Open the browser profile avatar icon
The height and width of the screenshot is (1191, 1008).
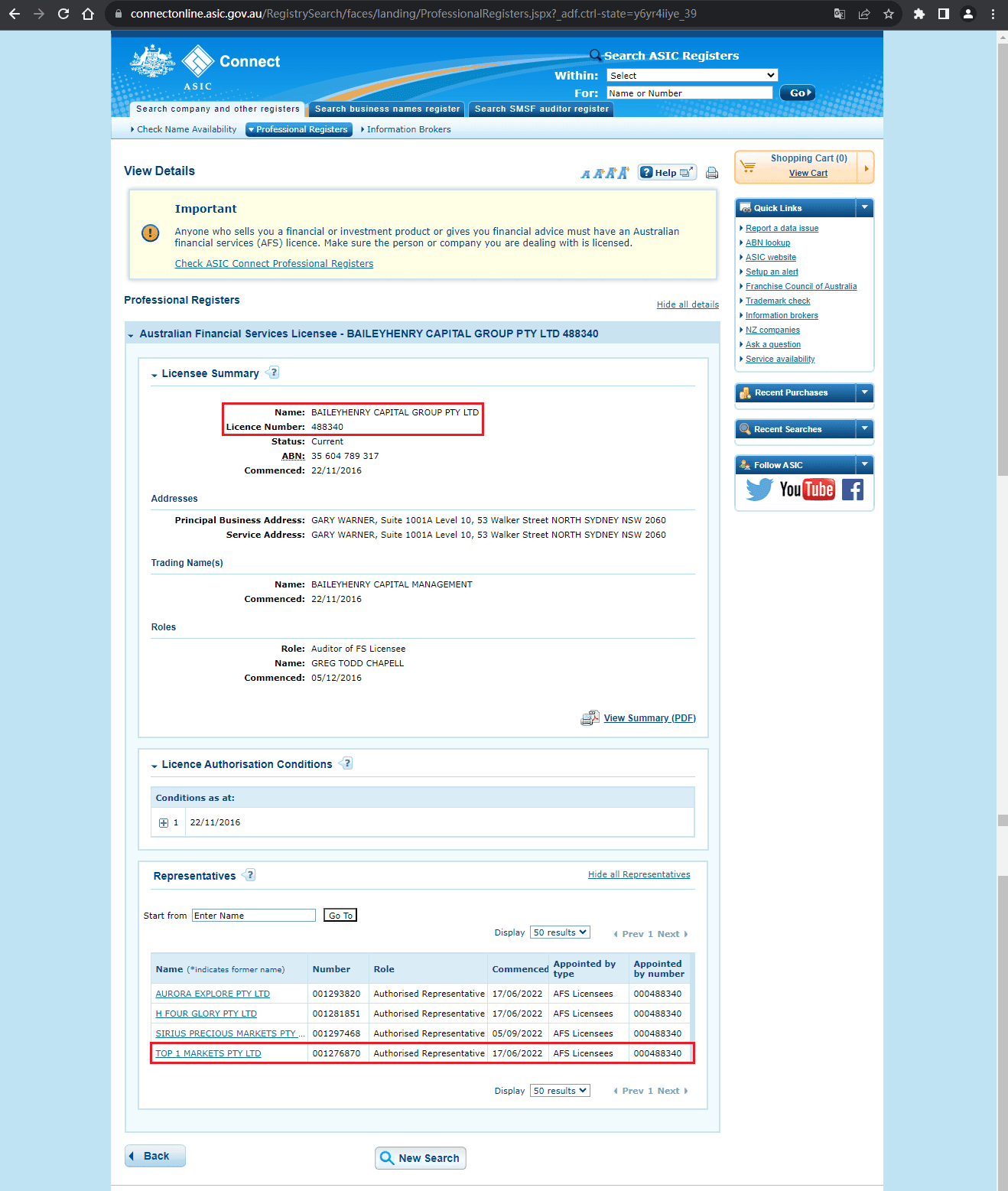pos(968,14)
